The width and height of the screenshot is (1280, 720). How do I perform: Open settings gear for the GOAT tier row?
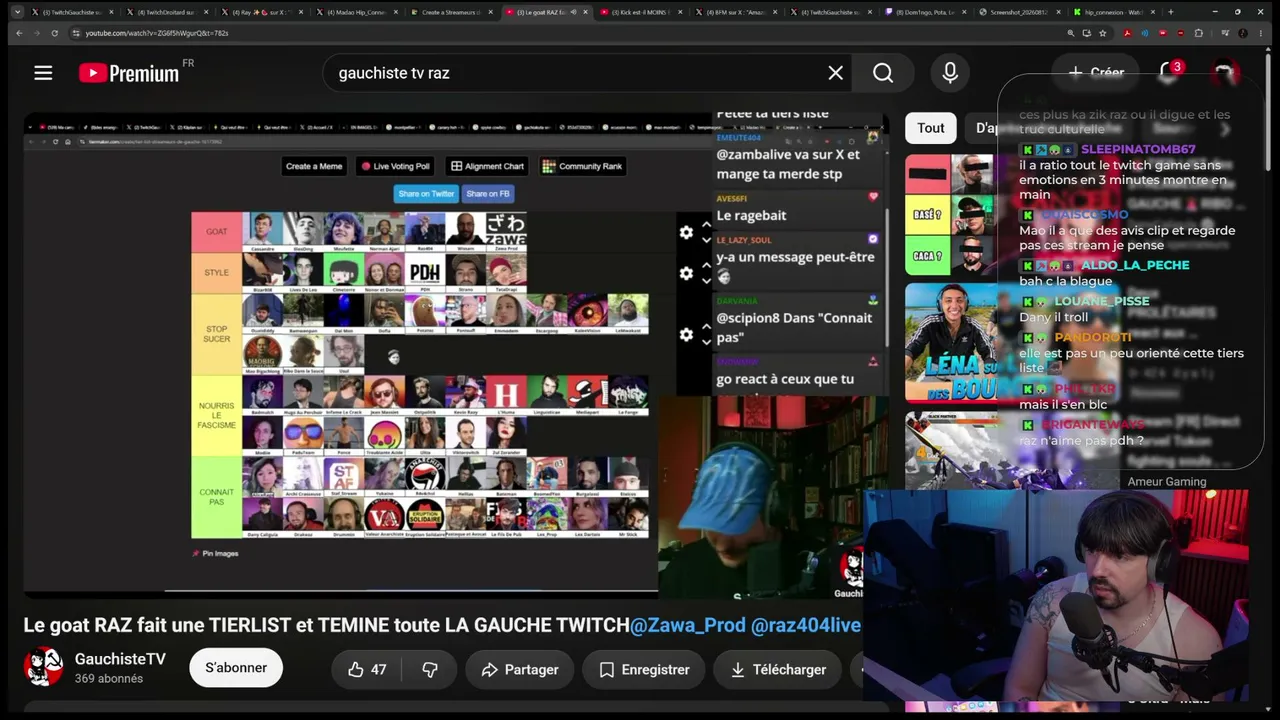(686, 232)
